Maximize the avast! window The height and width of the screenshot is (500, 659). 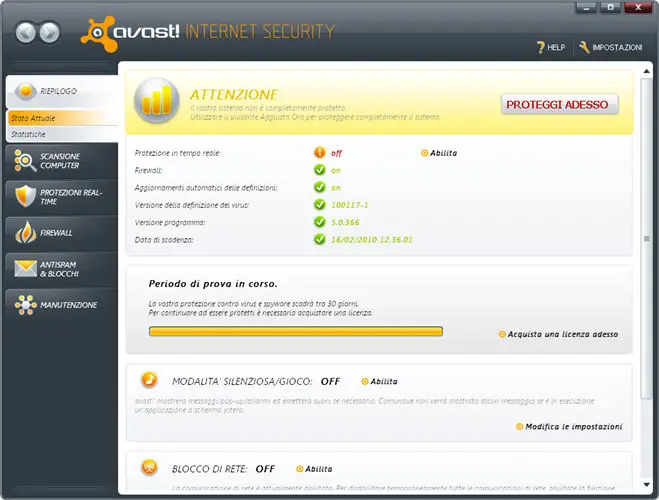click(x=610, y=7)
